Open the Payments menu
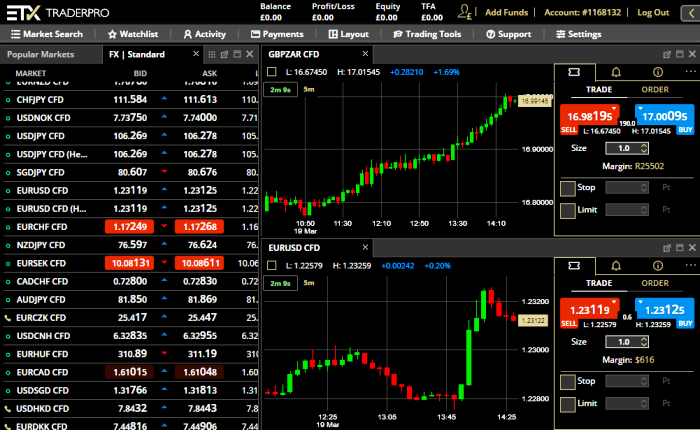 click(x=277, y=34)
